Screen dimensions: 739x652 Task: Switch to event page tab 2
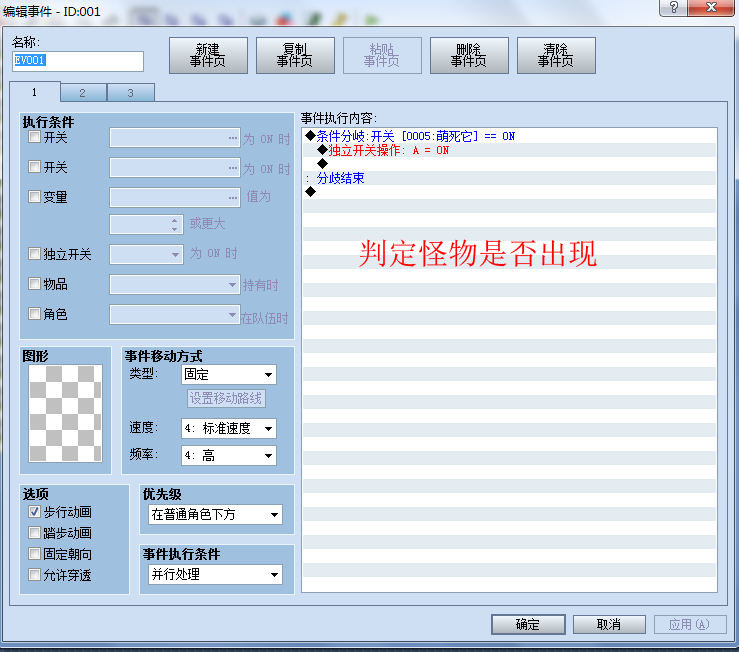(x=83, y=93)
